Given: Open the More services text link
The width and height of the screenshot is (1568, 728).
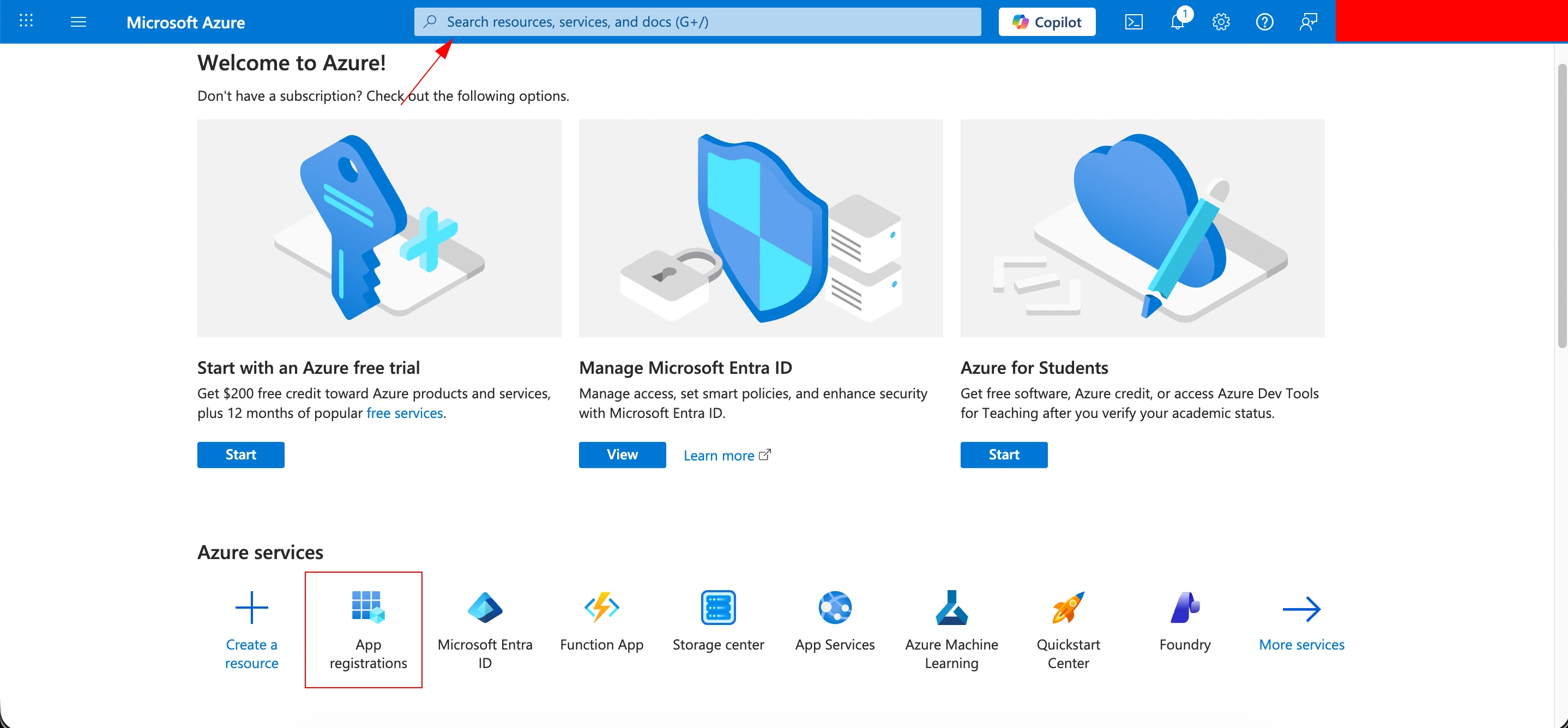Looking at the screenshot, I should 1302,645.
